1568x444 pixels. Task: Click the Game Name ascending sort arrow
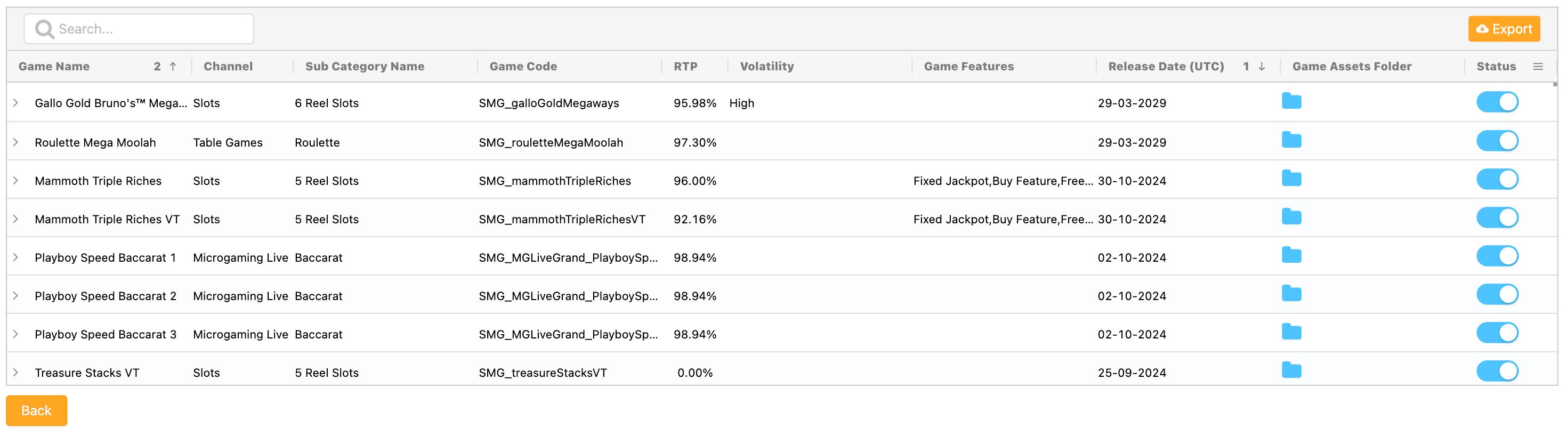[173, 67]
